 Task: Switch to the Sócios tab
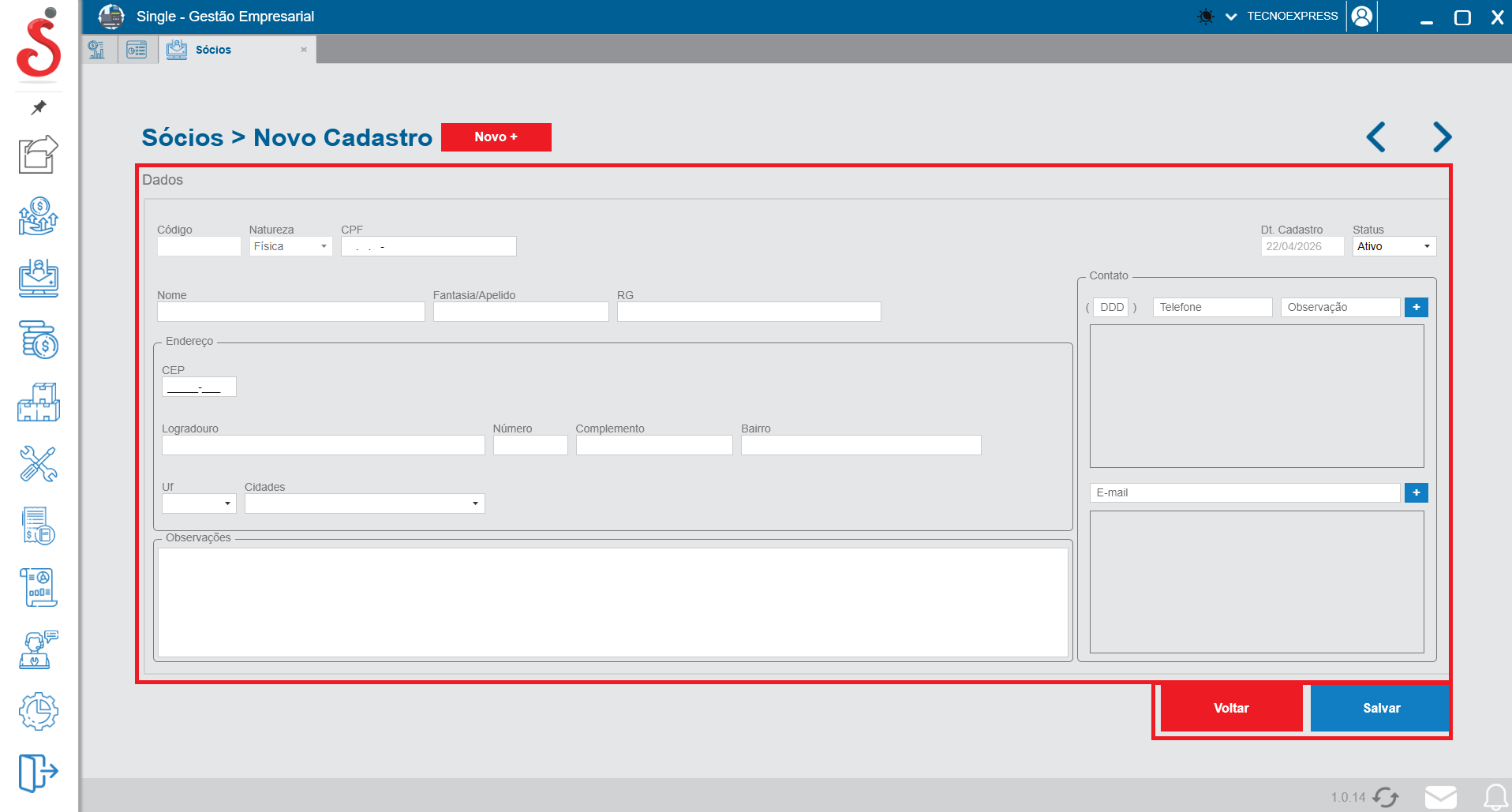coord(213,50)
